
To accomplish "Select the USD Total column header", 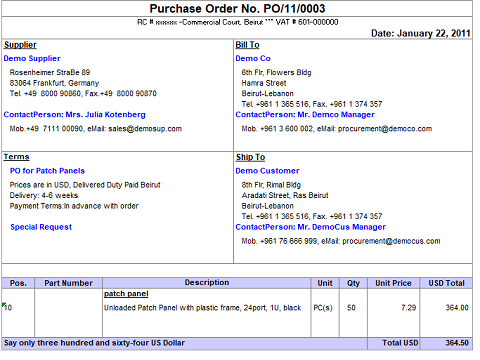I will pos(446,283).
